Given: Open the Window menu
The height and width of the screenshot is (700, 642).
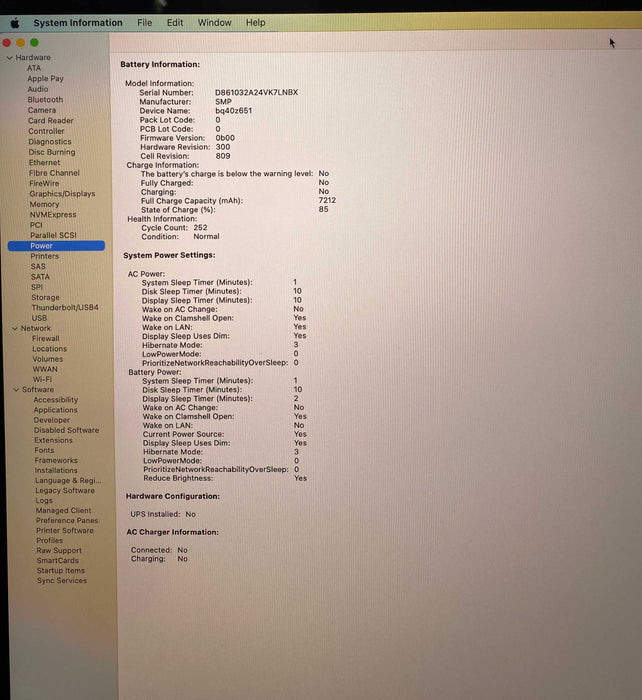Looking at the screenshot, I should [214, 23].
